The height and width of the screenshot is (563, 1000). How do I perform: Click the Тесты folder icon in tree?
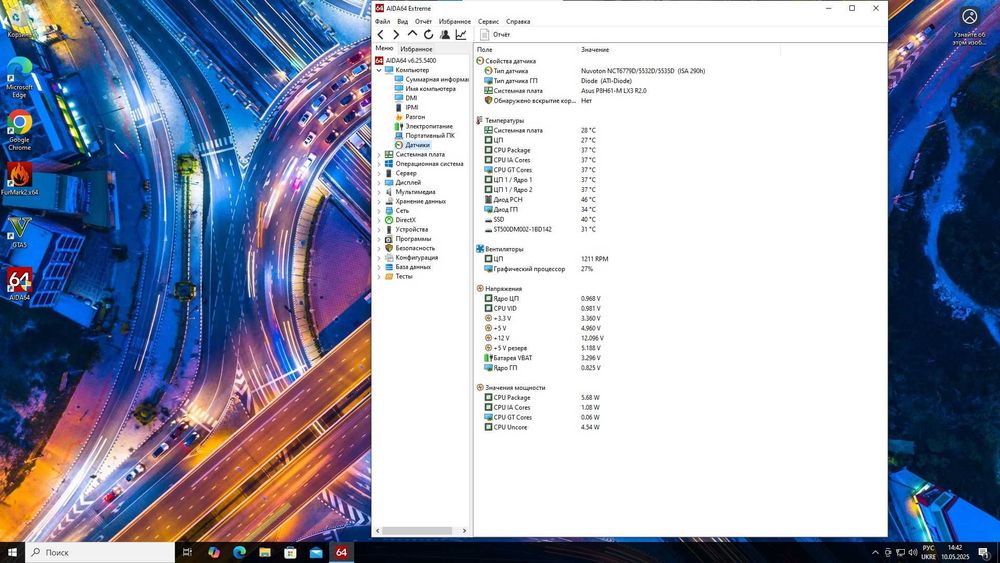[389, 276]
